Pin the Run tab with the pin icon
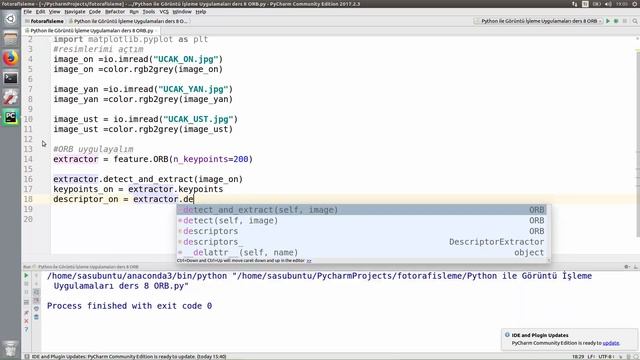640x360 pixels. (x=26, y=313)
